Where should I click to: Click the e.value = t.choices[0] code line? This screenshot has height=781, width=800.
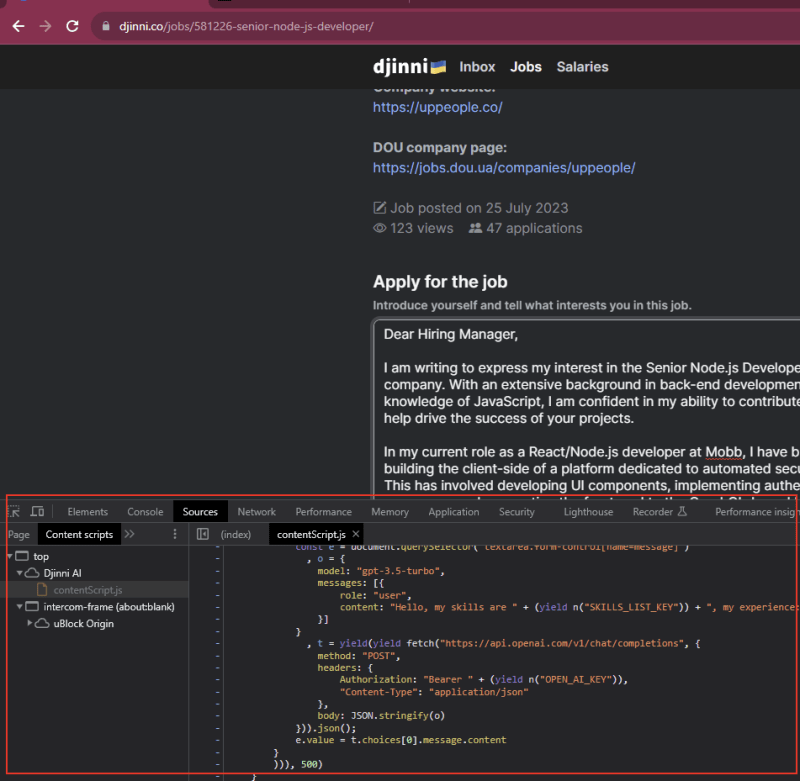[x=401, y=740]
